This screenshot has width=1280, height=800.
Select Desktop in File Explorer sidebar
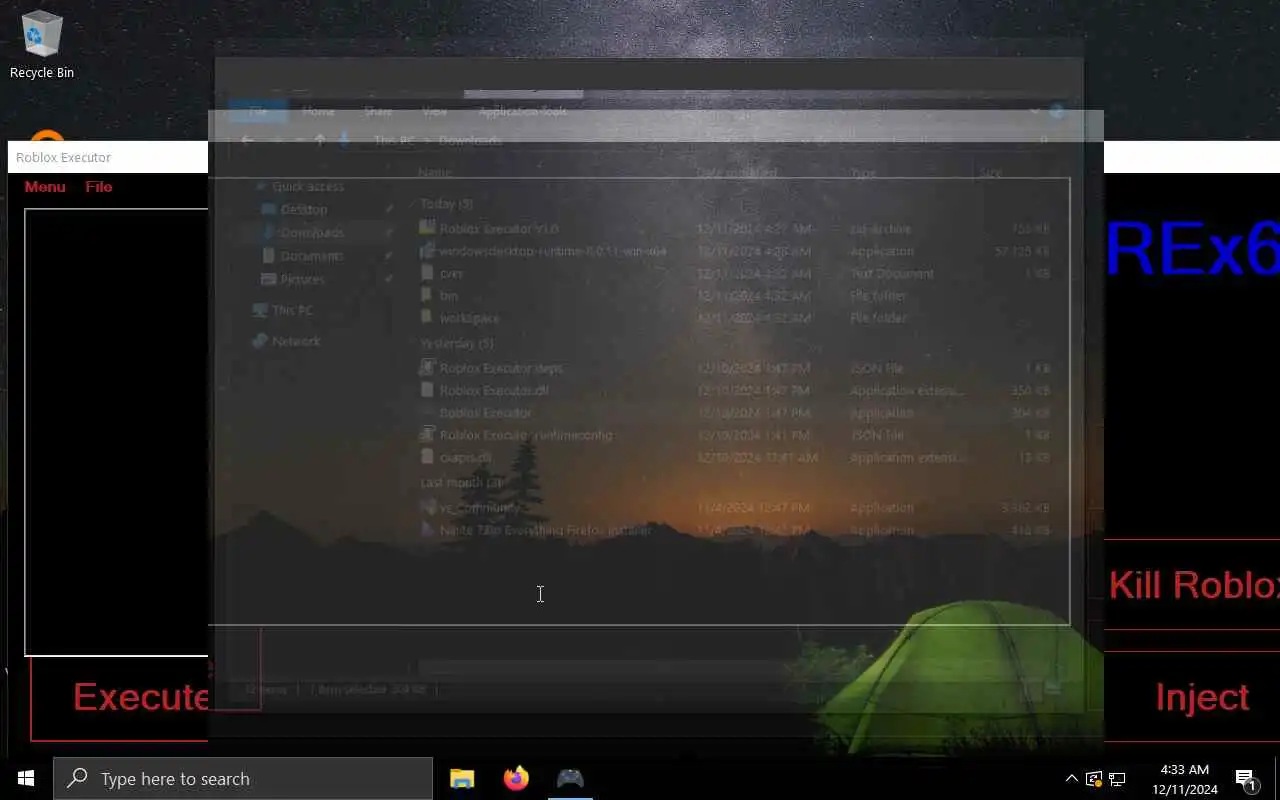[303, 210]
